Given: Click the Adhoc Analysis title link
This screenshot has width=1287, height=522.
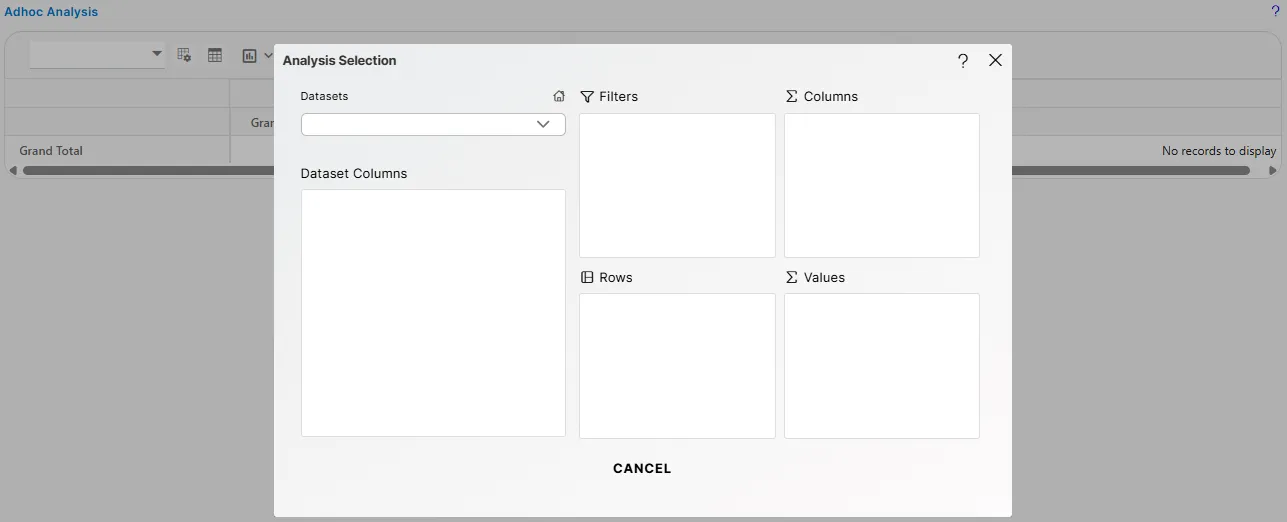Looking at the screenshot, I should click(51, 12).
